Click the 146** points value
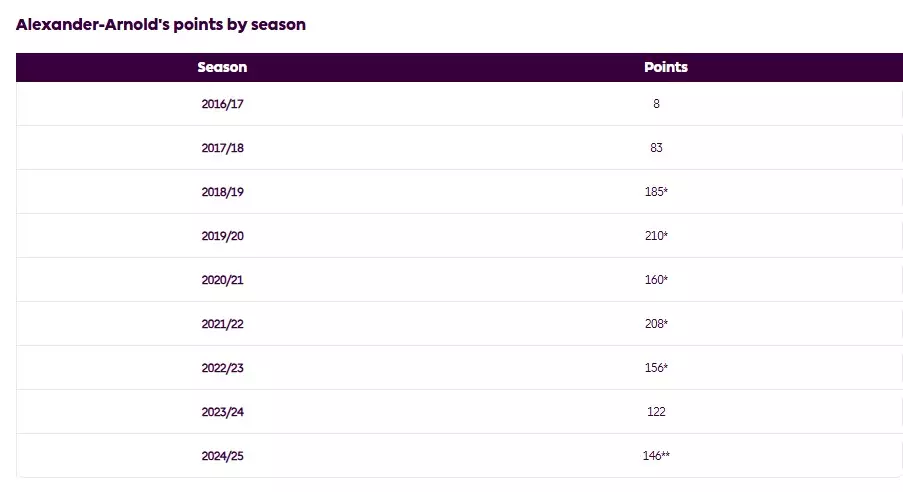This screenshot has width=903, height=492. pos(656,456)
